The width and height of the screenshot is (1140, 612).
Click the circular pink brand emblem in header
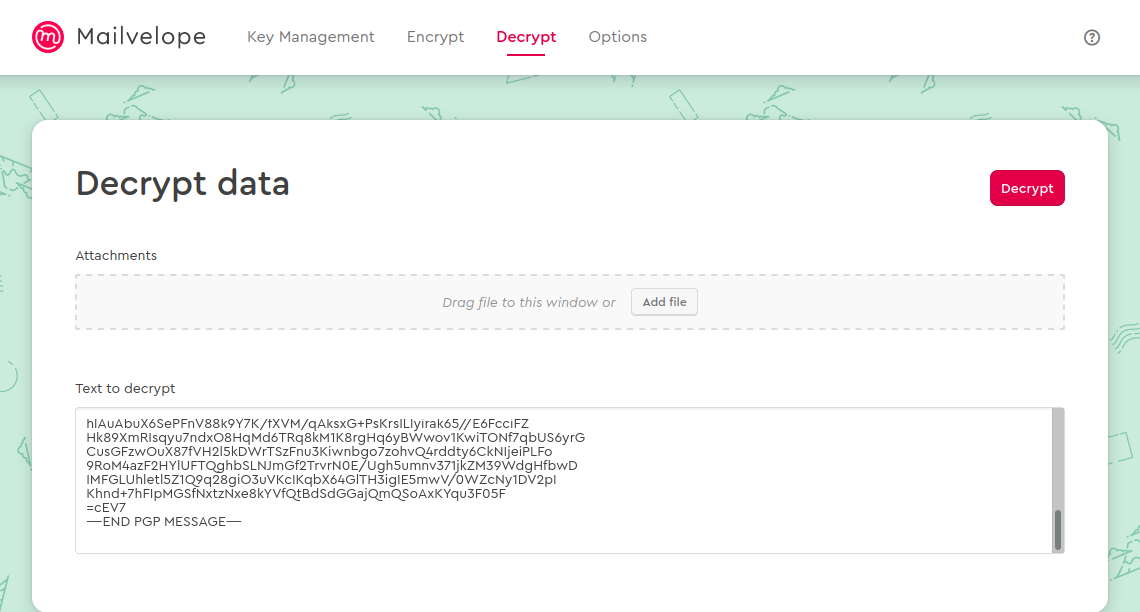pyautogui.click(x=47, y=36)
